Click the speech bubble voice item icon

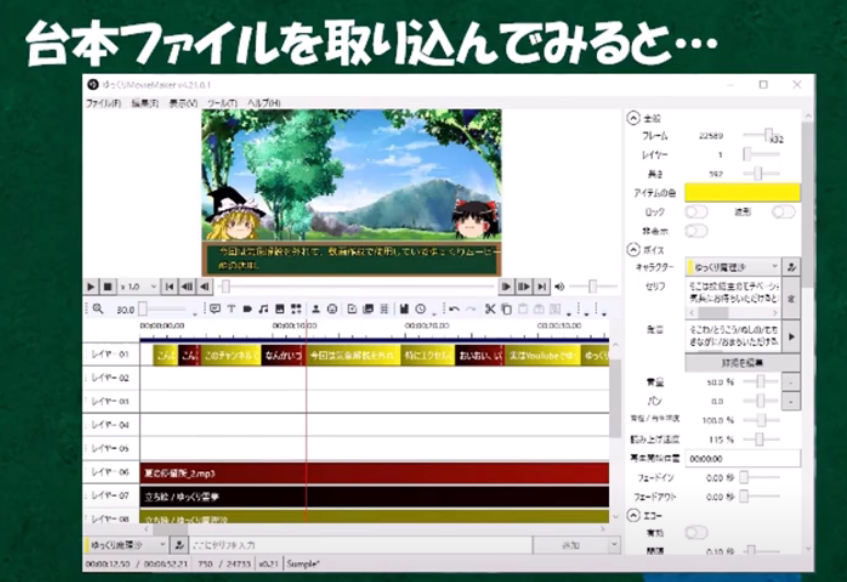[214, 310]
